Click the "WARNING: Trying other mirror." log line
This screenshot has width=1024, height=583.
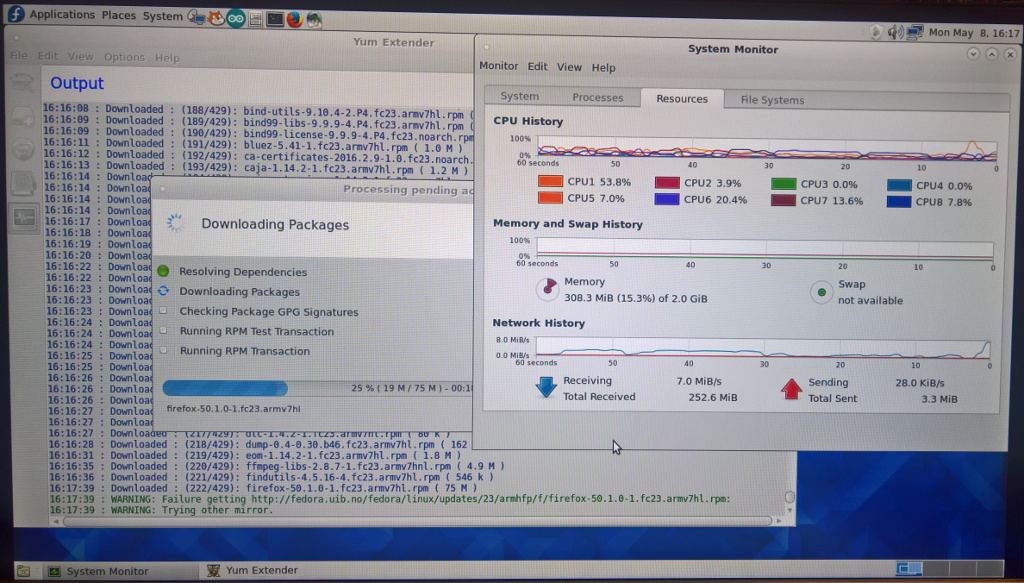click(x=161, y=510)
